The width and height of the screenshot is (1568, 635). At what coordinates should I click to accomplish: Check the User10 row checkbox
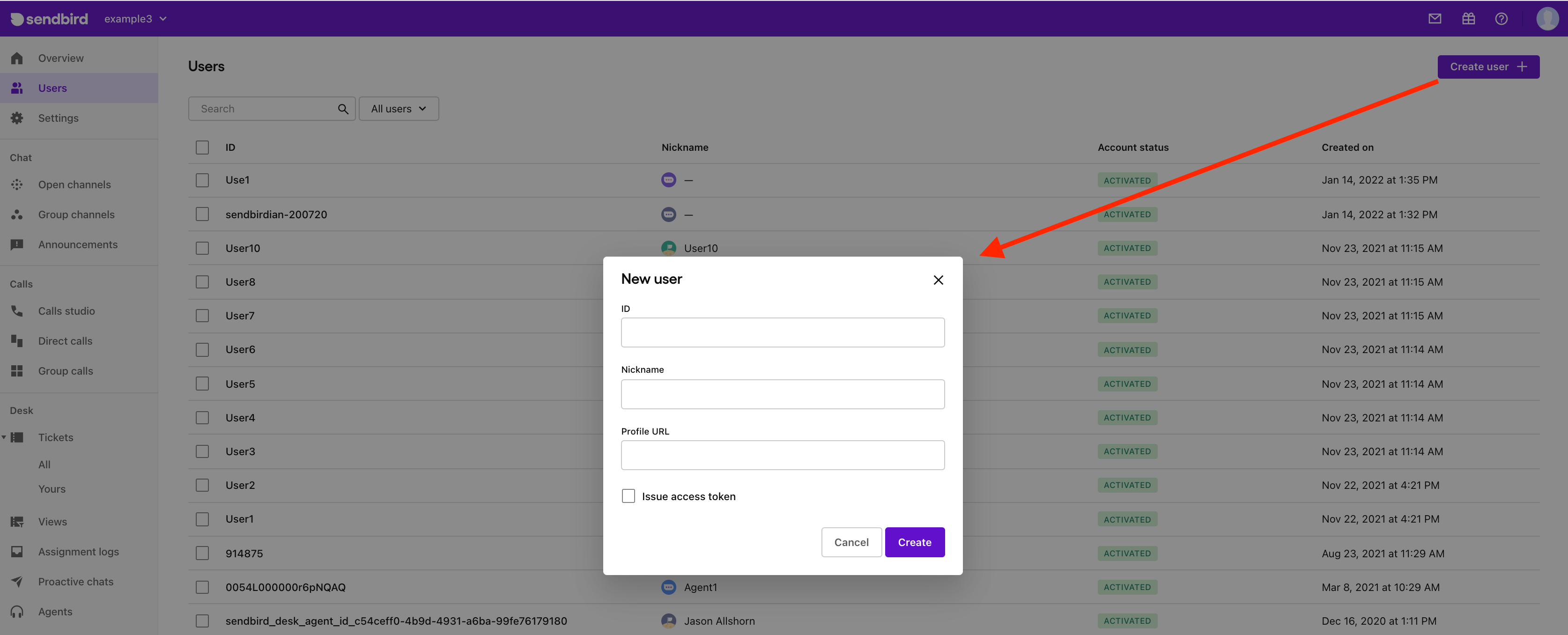point(202,247)
